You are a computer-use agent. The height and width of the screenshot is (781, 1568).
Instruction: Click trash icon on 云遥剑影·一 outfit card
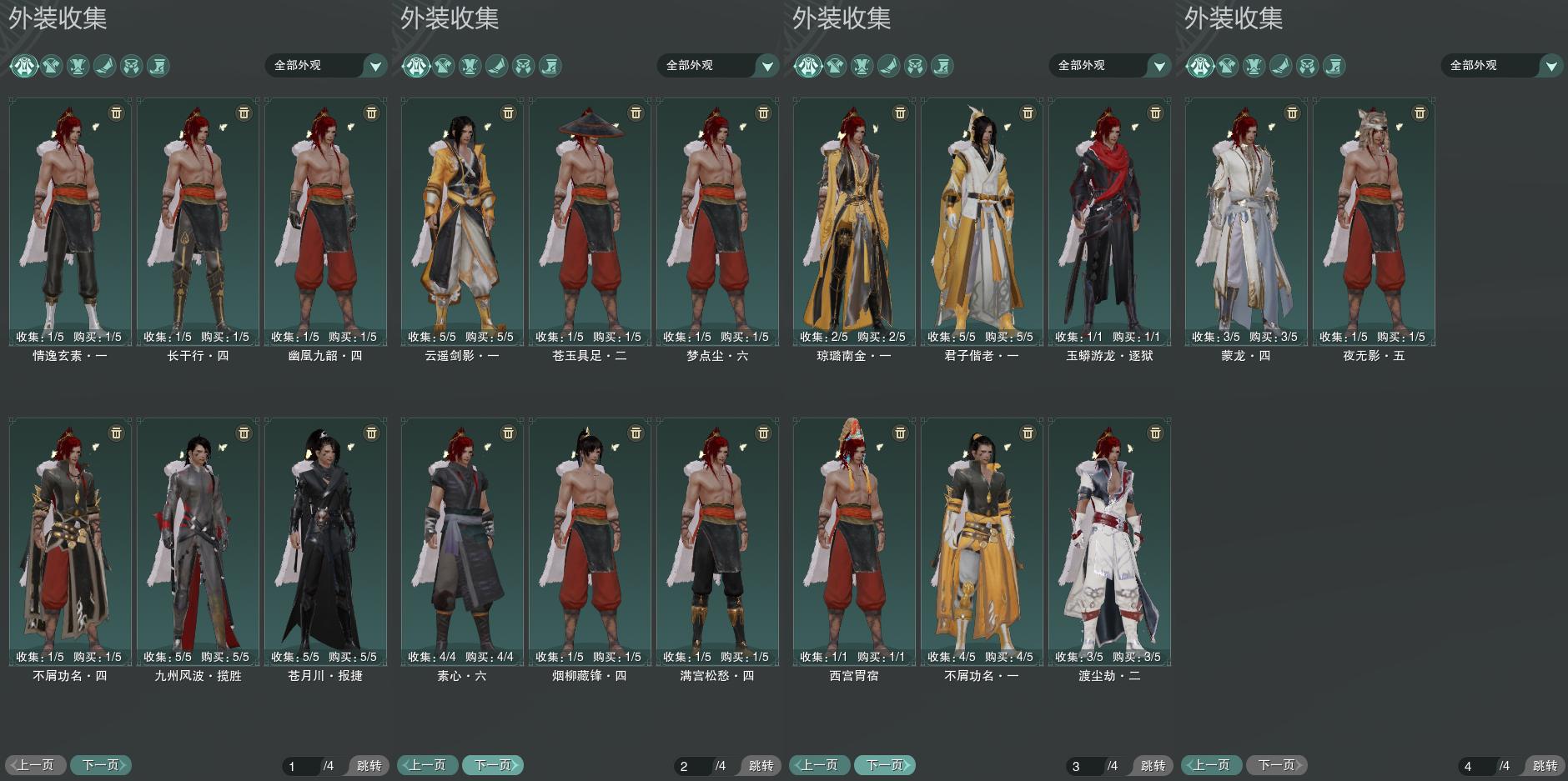pyautogui.click(x=509, y=113)
